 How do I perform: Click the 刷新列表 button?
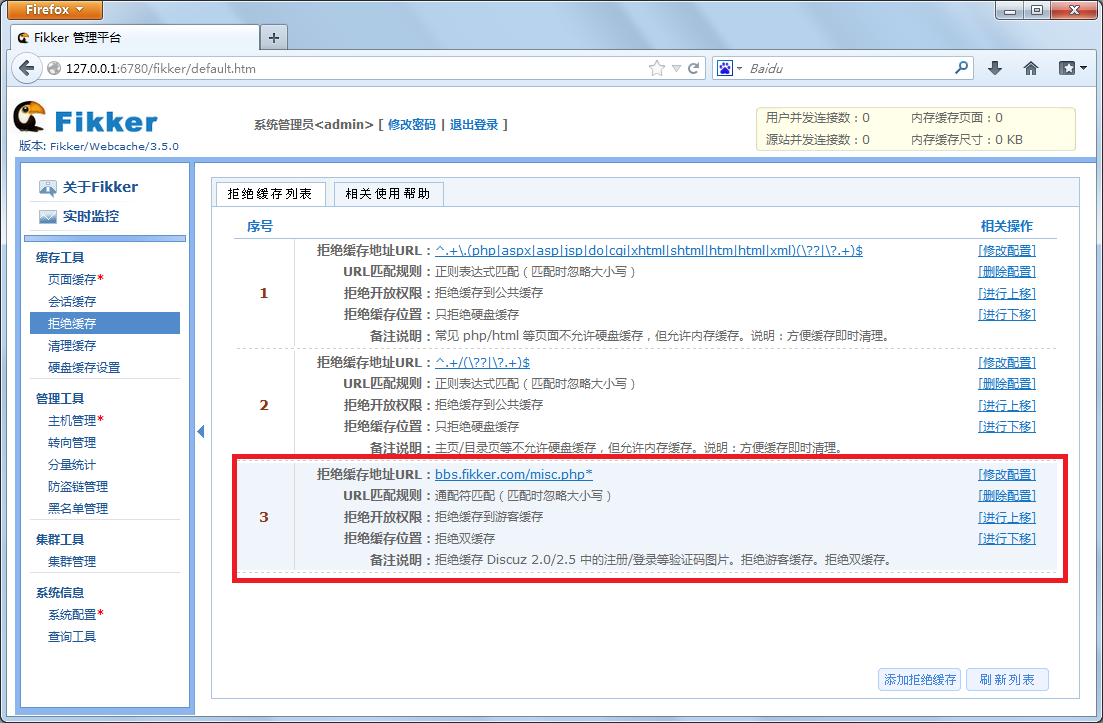(x=1007, y=679)
